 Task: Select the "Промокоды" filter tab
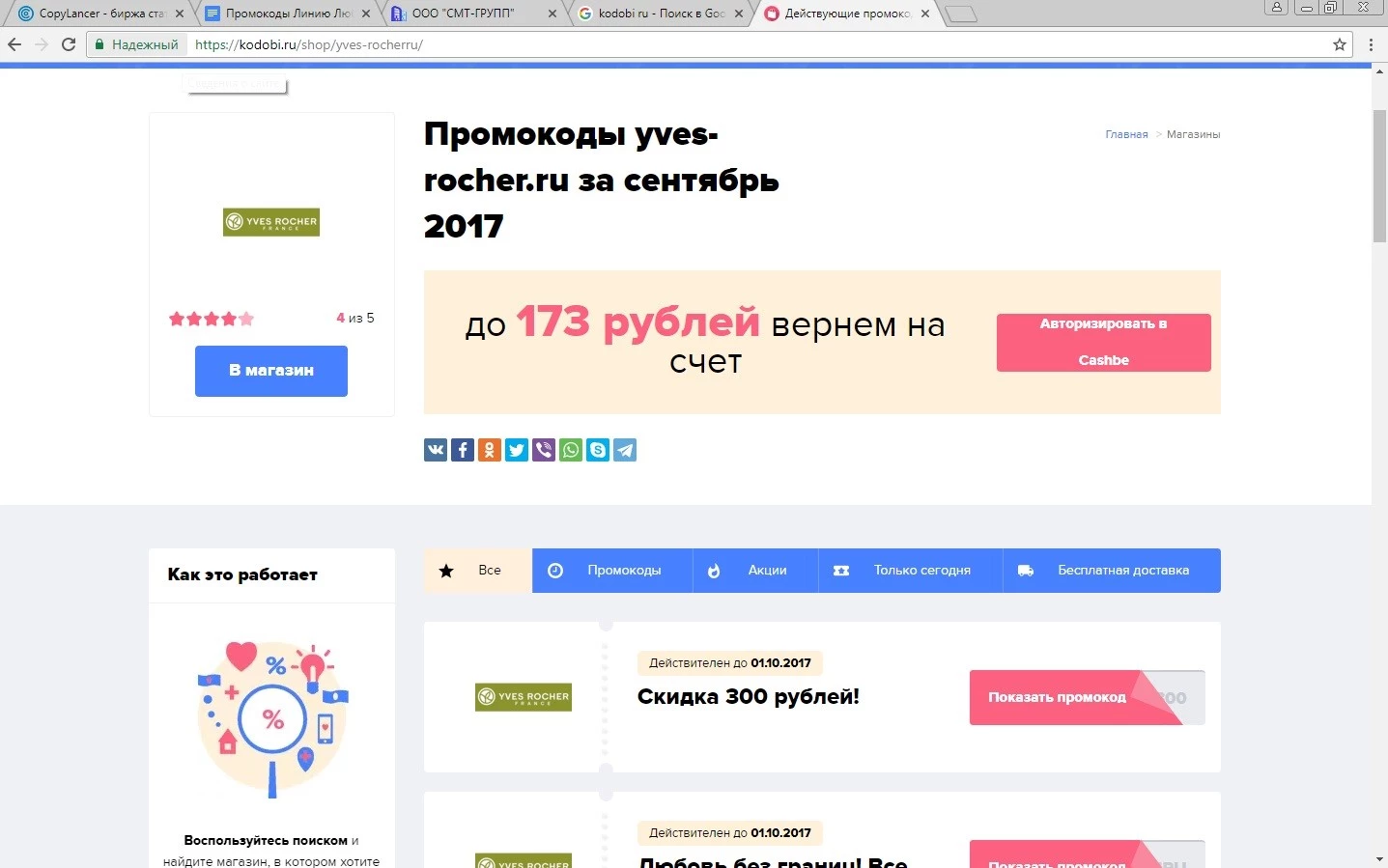pyautogui.click(x=611, y=571)
